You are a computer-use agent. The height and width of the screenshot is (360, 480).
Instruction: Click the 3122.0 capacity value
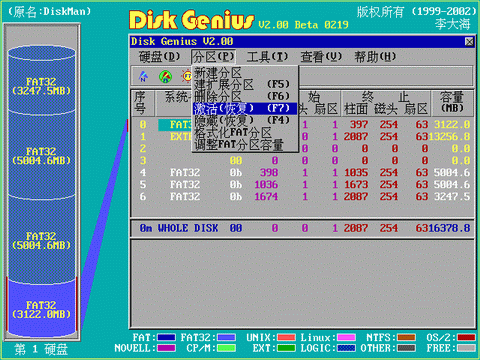click(x=452, y=125)
